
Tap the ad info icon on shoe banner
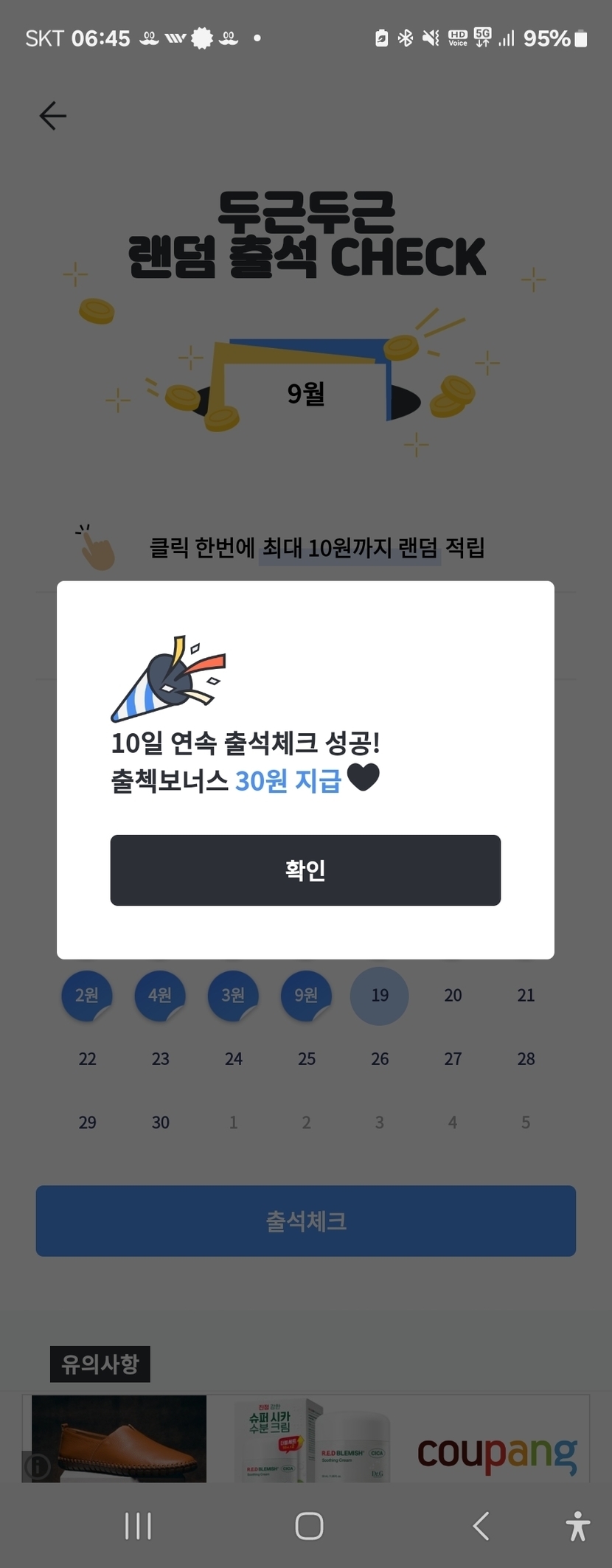38,1467
